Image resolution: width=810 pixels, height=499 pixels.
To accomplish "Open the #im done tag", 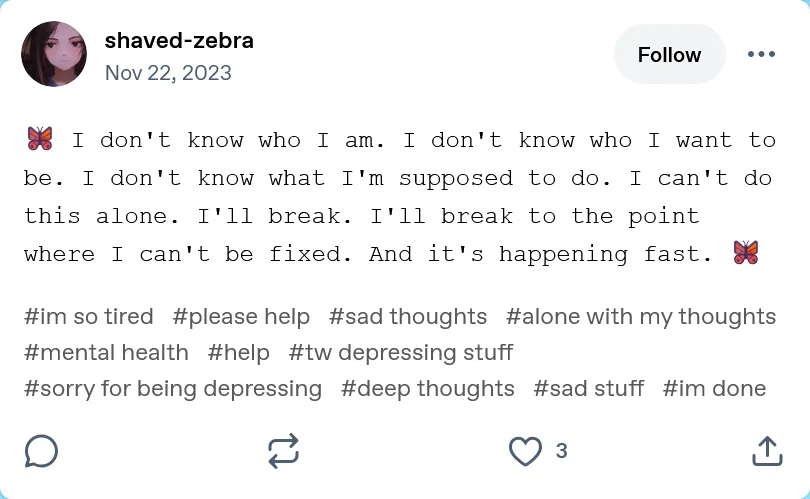I will tap(714, 388).
